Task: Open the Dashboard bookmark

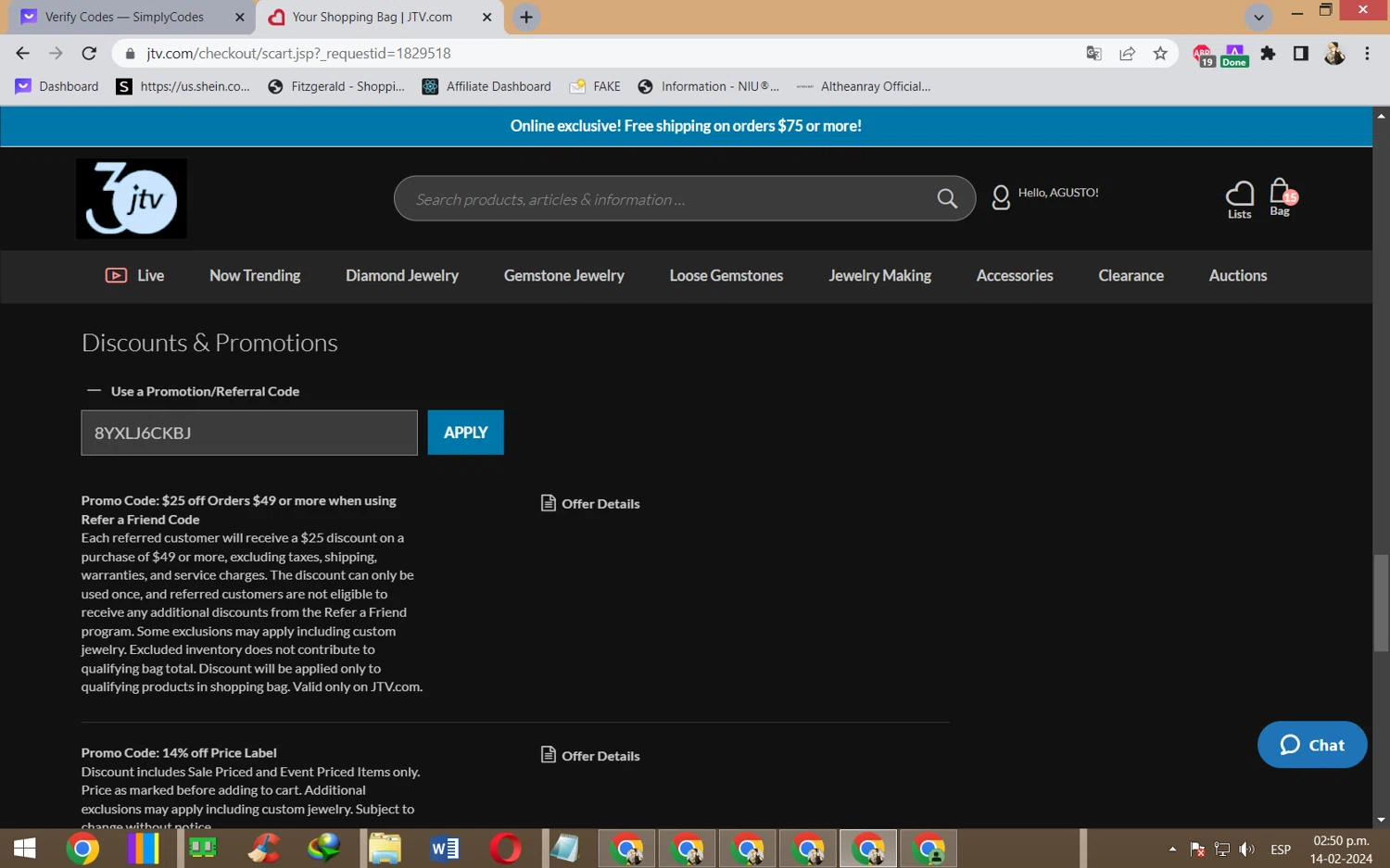Action: coord(57,86)
